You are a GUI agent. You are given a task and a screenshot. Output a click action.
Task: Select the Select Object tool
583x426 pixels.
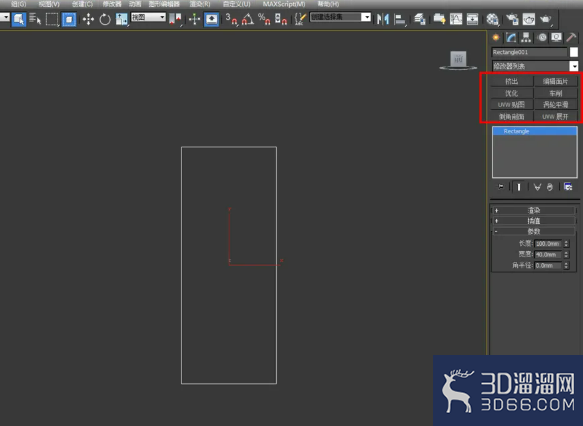19,19
